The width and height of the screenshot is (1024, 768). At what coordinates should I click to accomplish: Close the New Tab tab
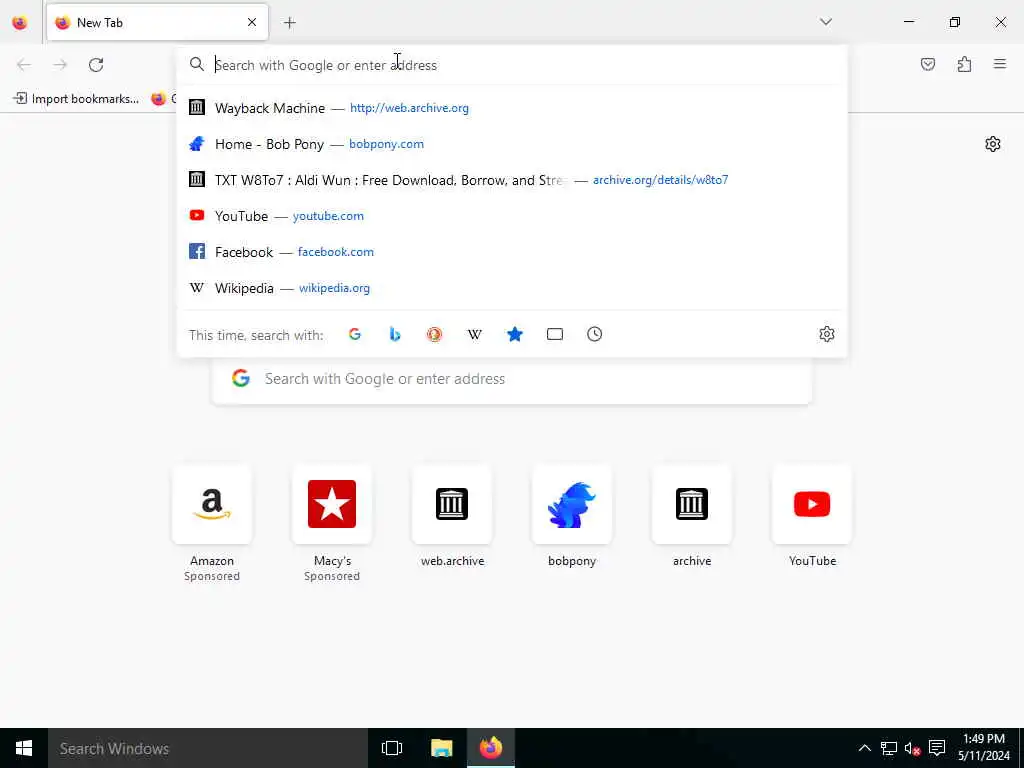(x=252, y=22)
